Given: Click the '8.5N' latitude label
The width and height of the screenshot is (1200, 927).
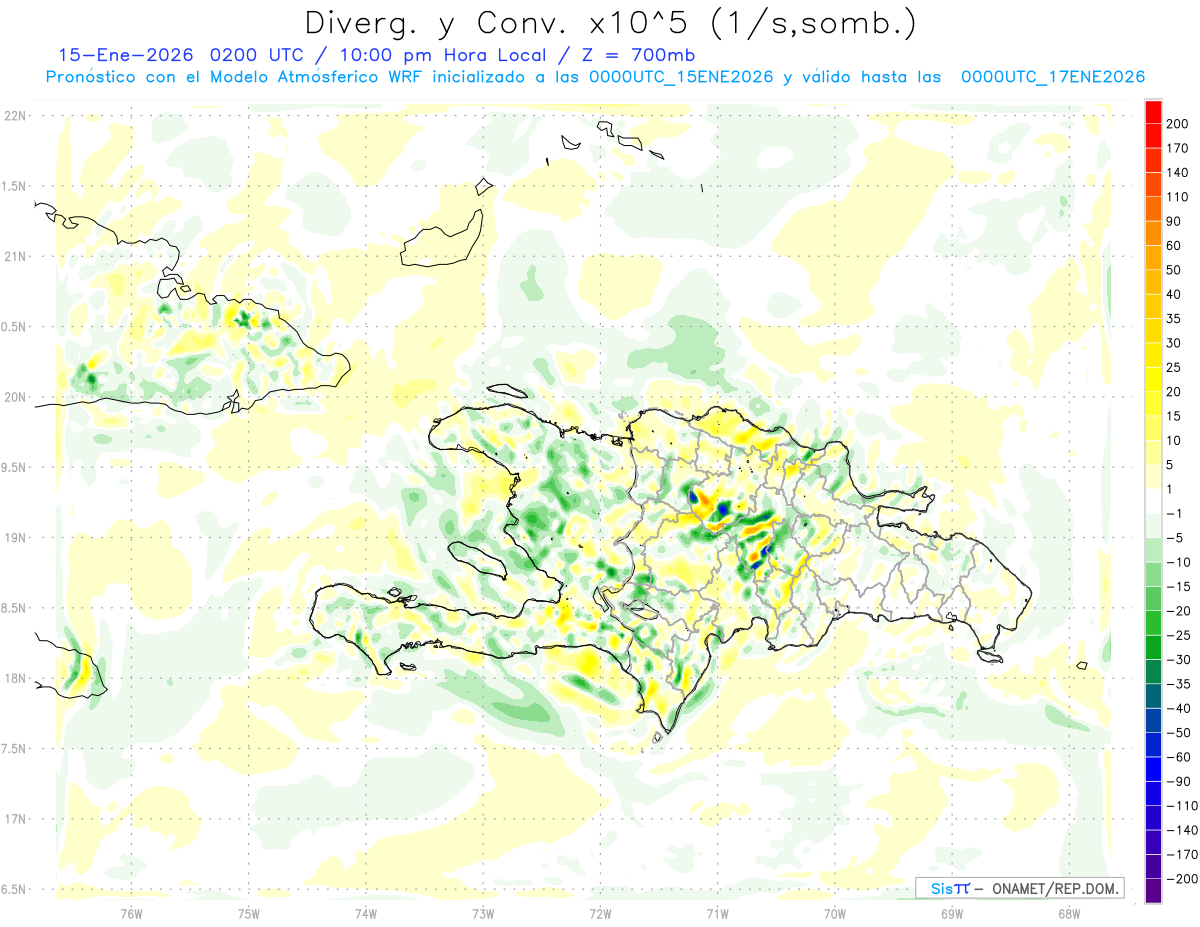Looking at the screenshot, I should [14, 608].
